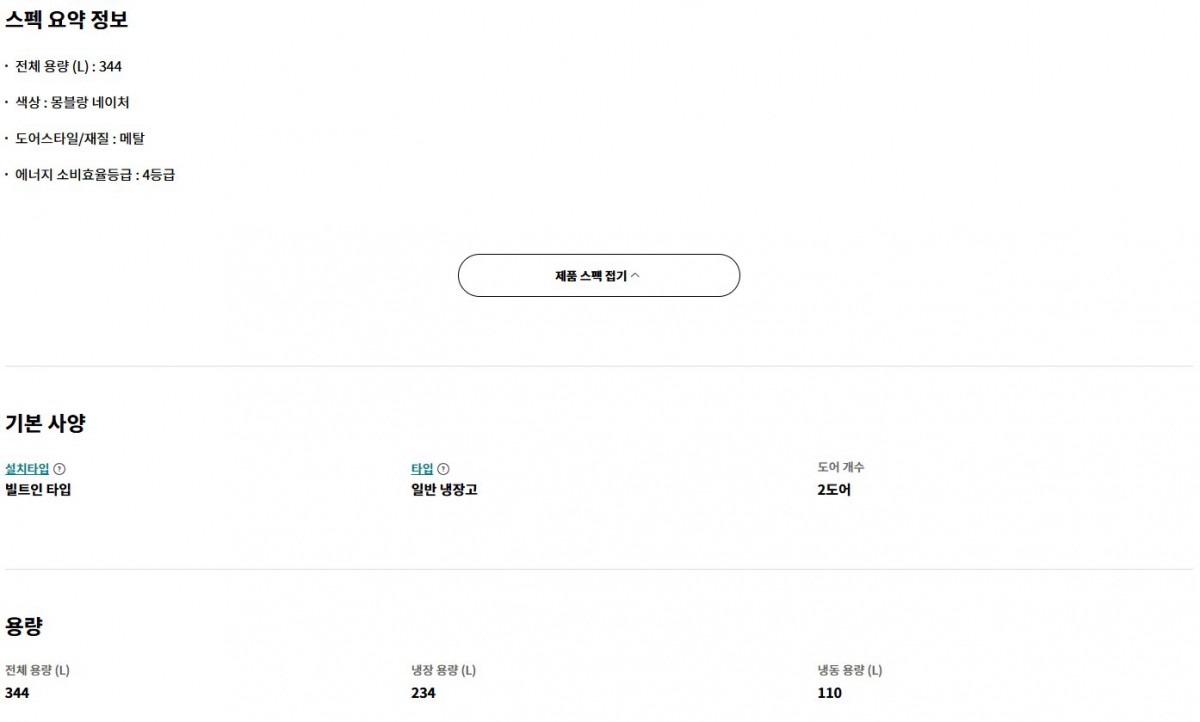Open the 설치타입 link
Screen dimensions: 1200x722
click(27, 469)
